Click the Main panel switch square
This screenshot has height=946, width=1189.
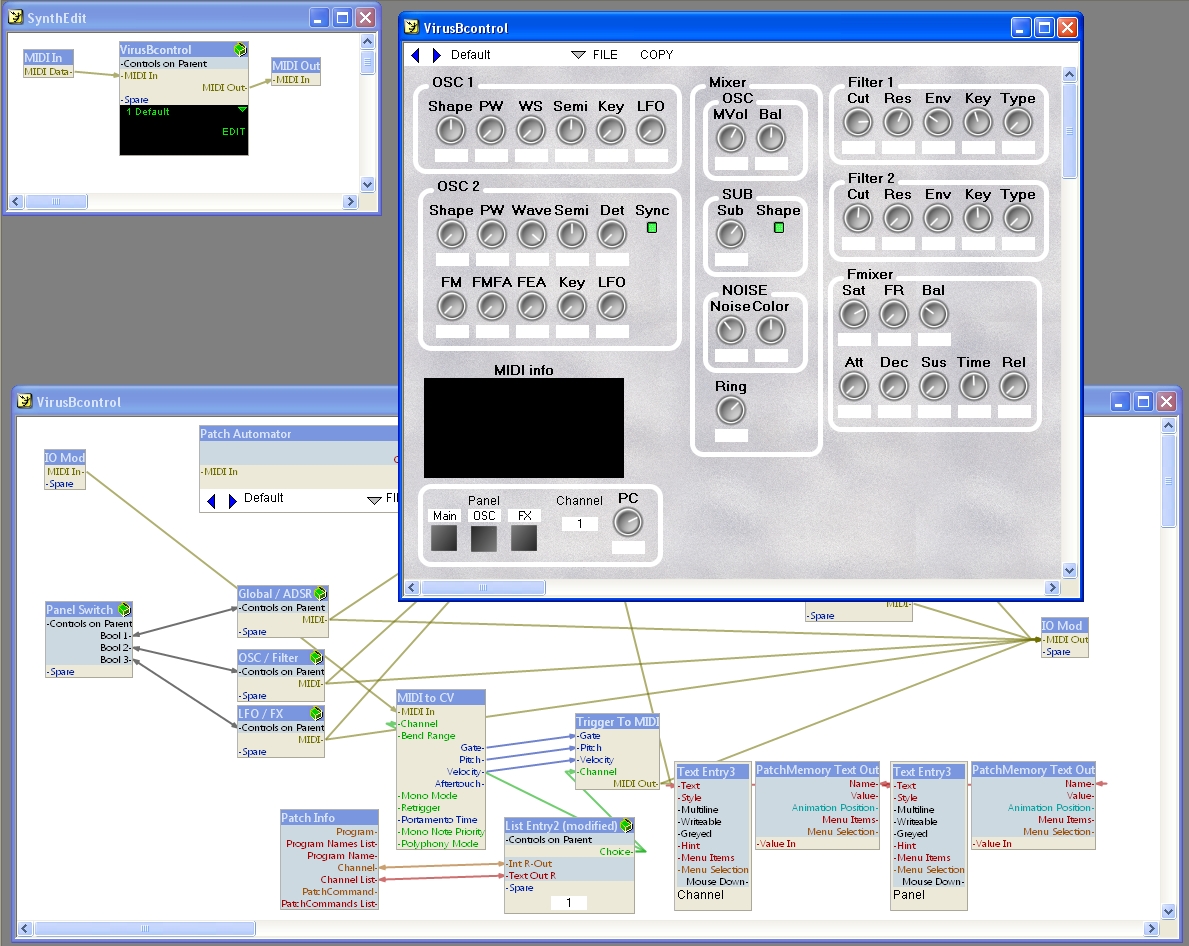[x=444, y=538]
